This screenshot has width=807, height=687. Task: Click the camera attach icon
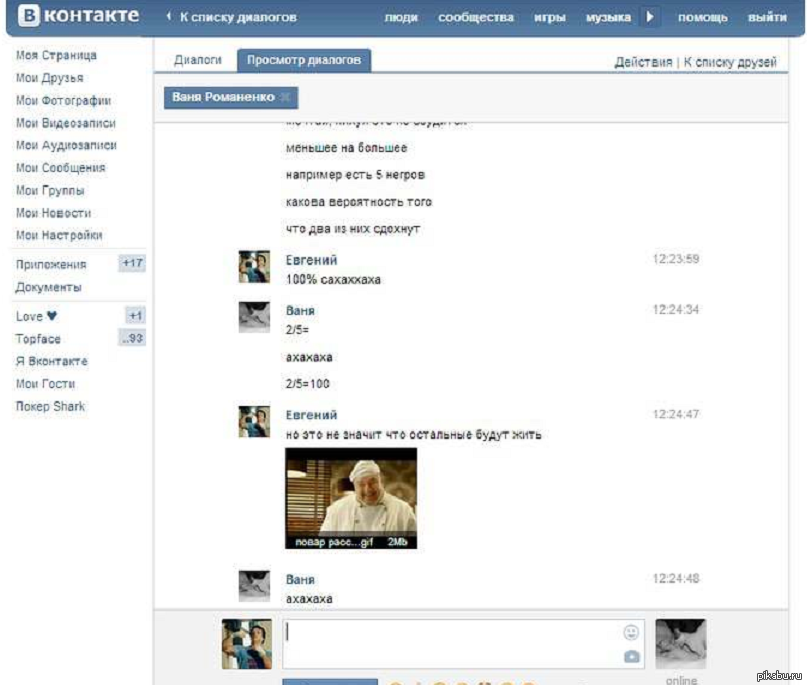(x=631, y=656)
